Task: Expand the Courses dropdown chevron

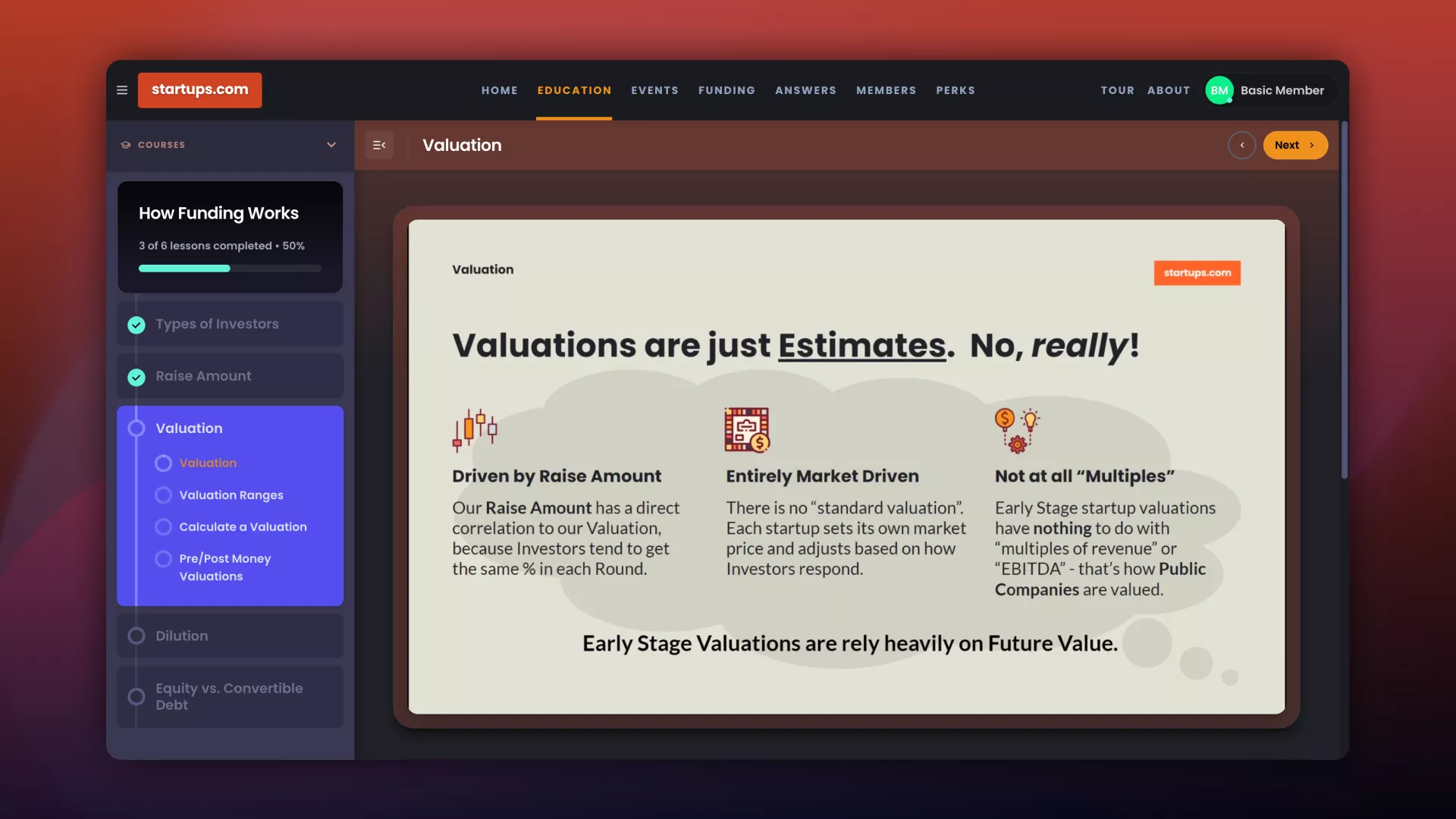Action: coord(331,145)
